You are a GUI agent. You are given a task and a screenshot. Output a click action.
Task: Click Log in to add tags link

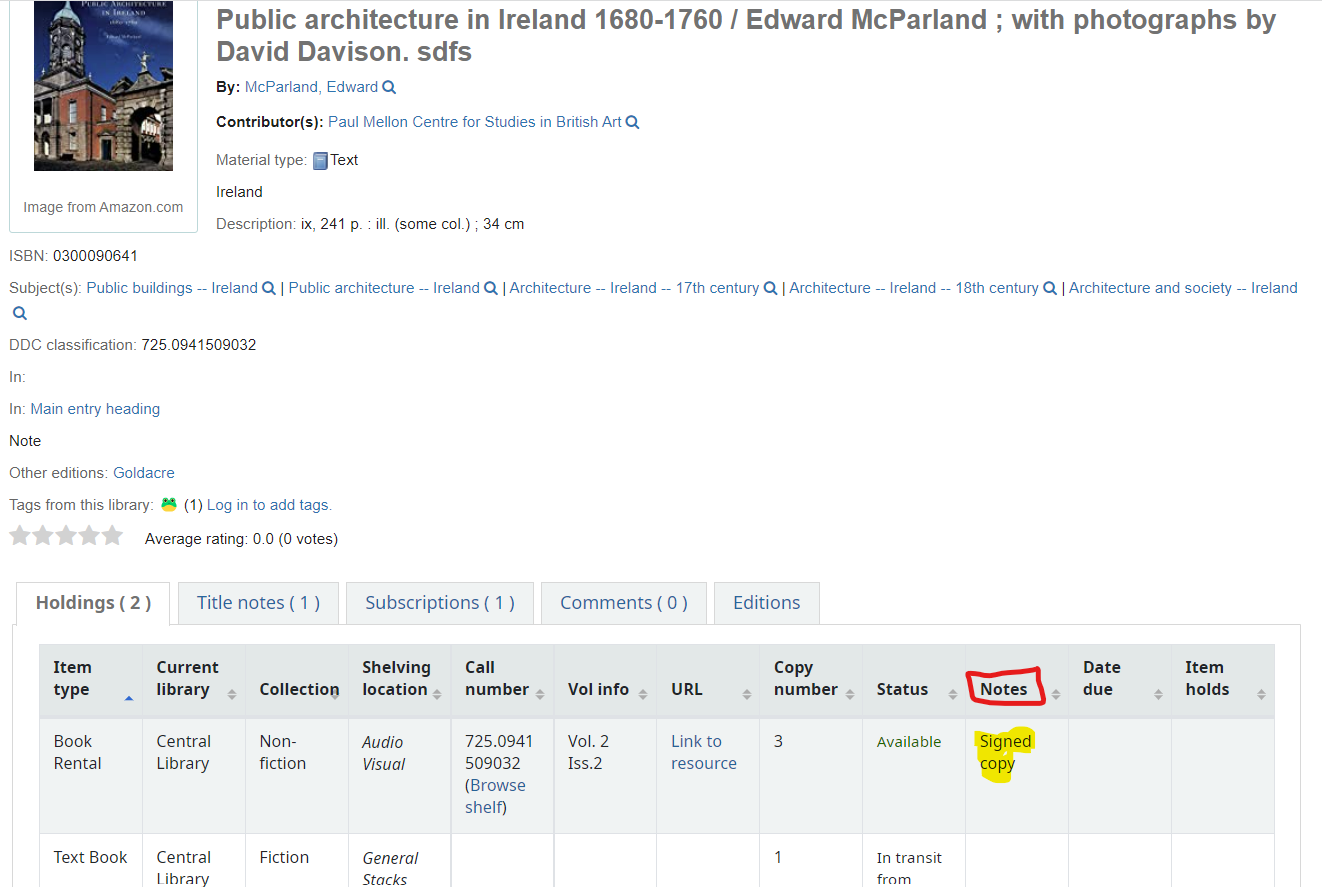click(269, 505)
